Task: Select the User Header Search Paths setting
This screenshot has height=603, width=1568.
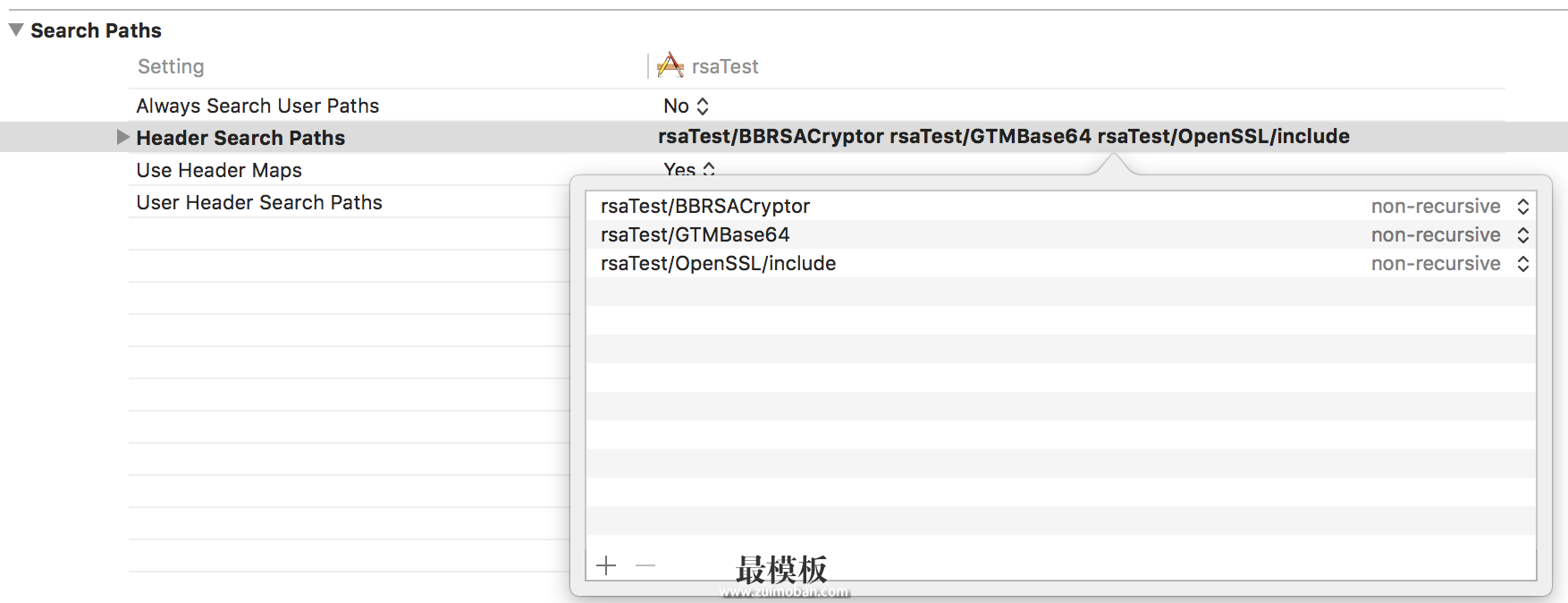Action: point(259,203)
